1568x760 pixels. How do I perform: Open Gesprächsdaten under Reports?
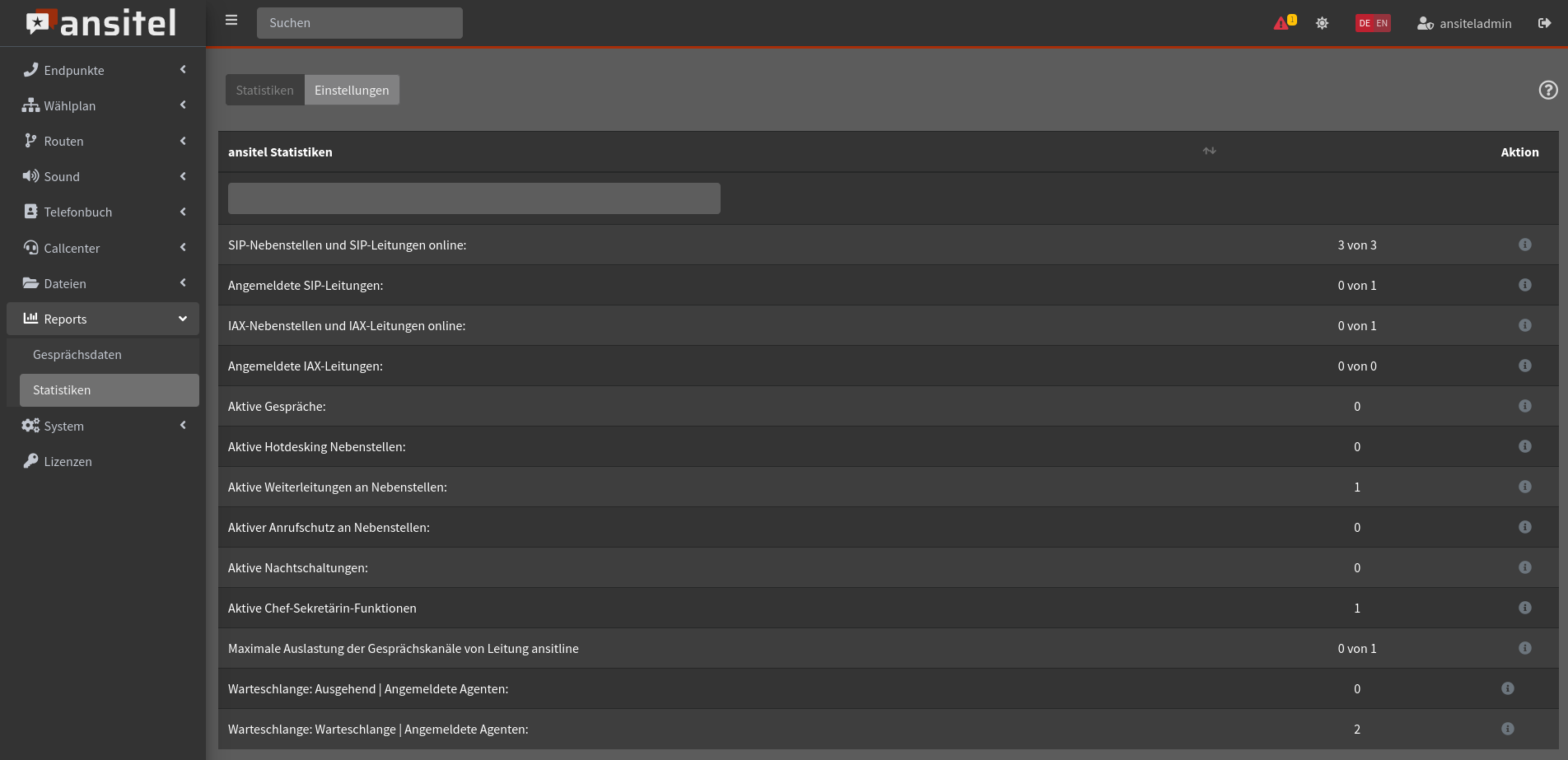(77, 354)
